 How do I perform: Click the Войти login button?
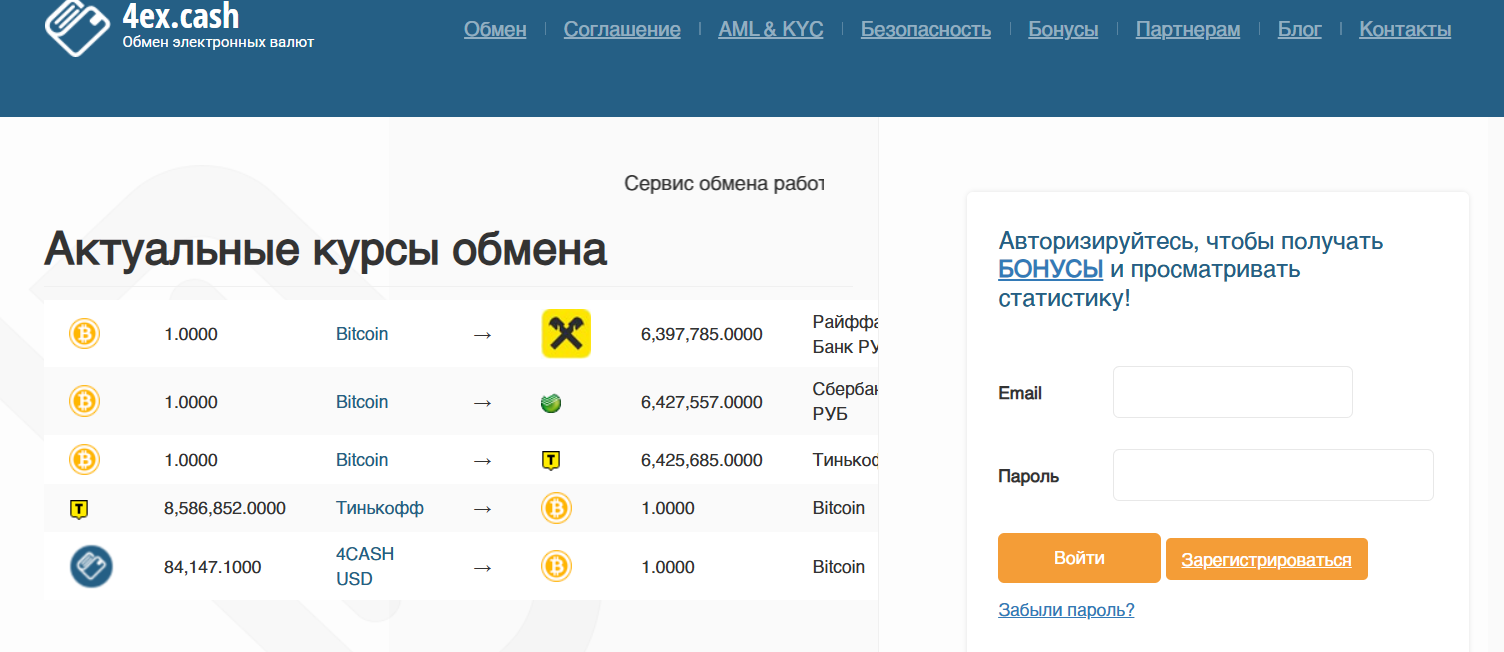[x=1079, y=558]
